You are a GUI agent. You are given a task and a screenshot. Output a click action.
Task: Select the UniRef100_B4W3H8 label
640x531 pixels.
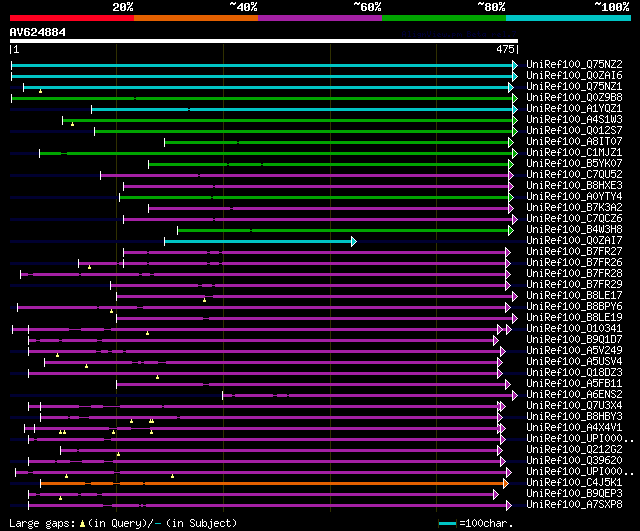574,229
